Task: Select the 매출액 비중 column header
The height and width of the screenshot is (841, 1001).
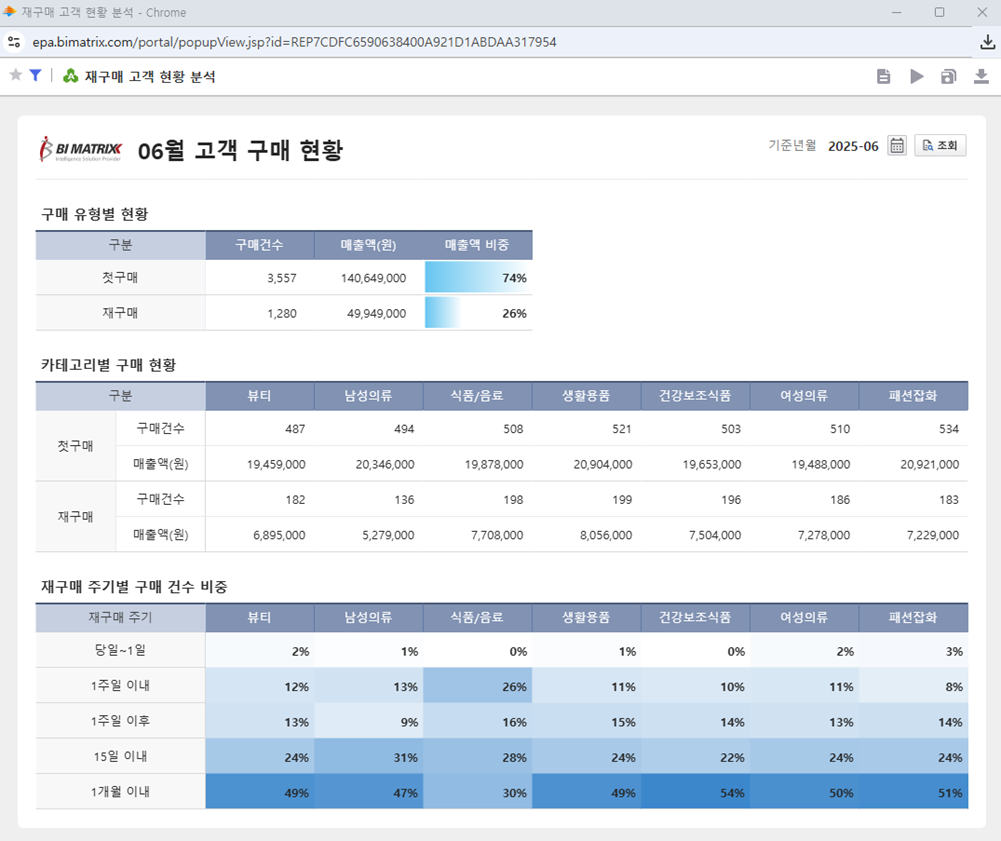Action: pyautogui.click(x=477, y=245)
